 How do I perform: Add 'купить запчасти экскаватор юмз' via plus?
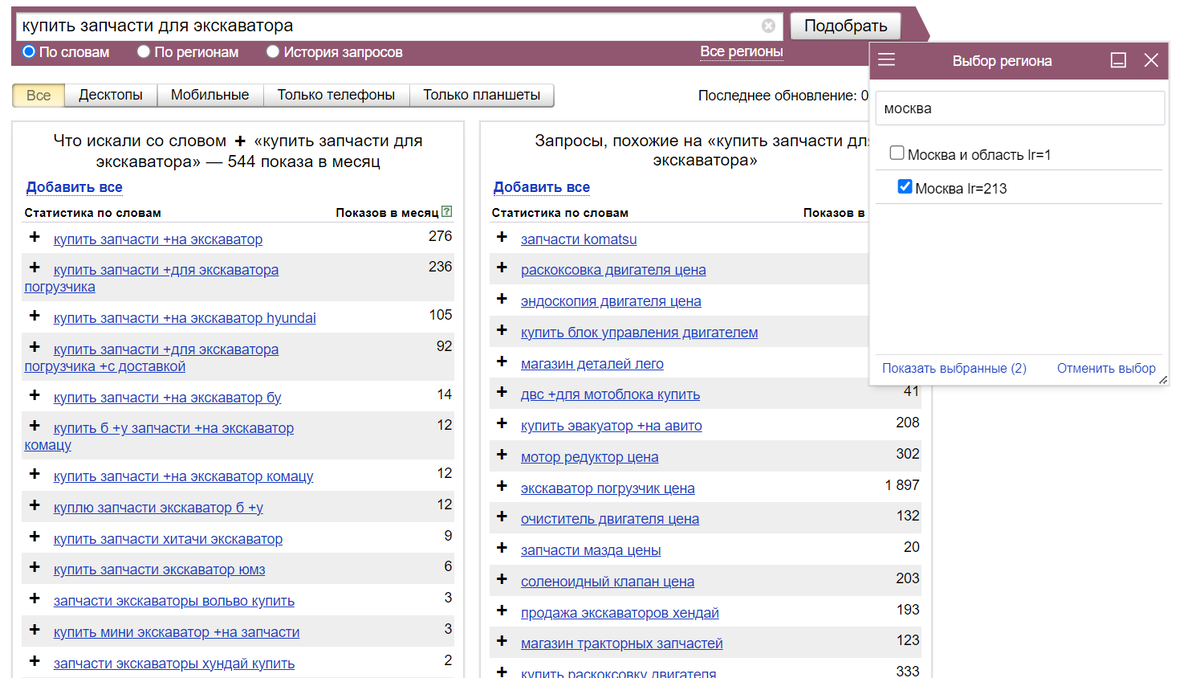[35, 568]
